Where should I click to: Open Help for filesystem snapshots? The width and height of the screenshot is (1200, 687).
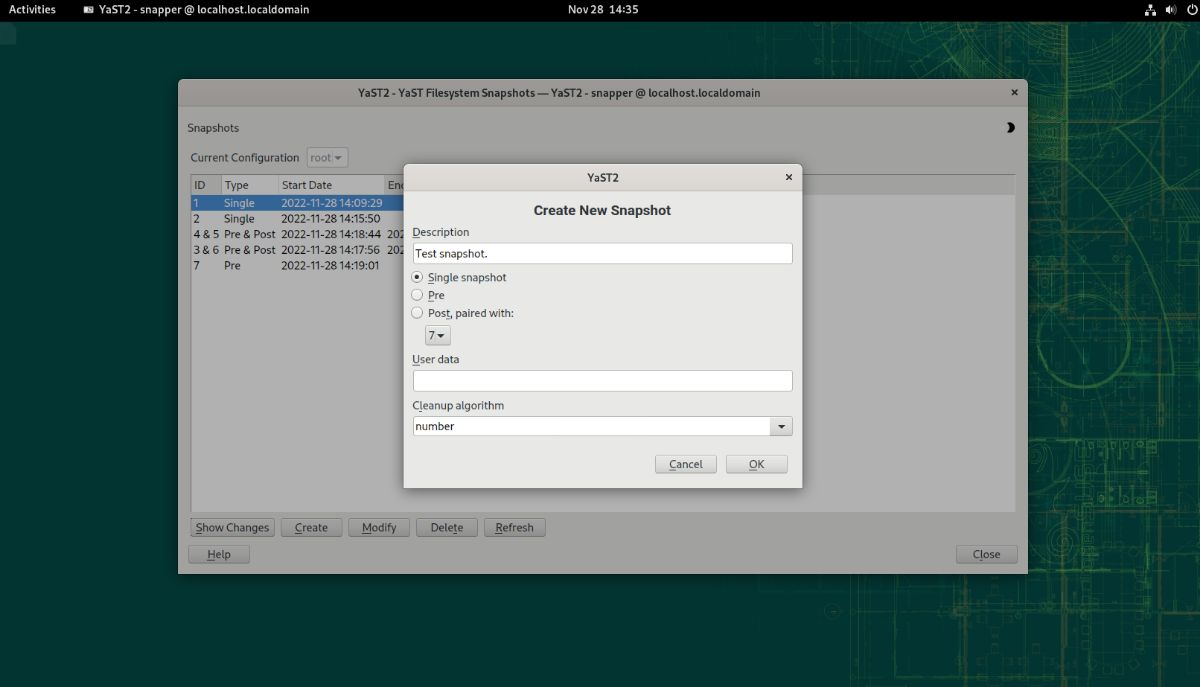pyautogui.click(x=218, y=553)
